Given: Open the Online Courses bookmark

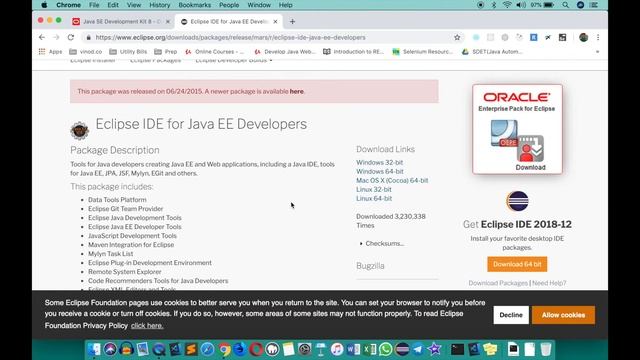Looking at the screenshot, I should click(214, 52).
